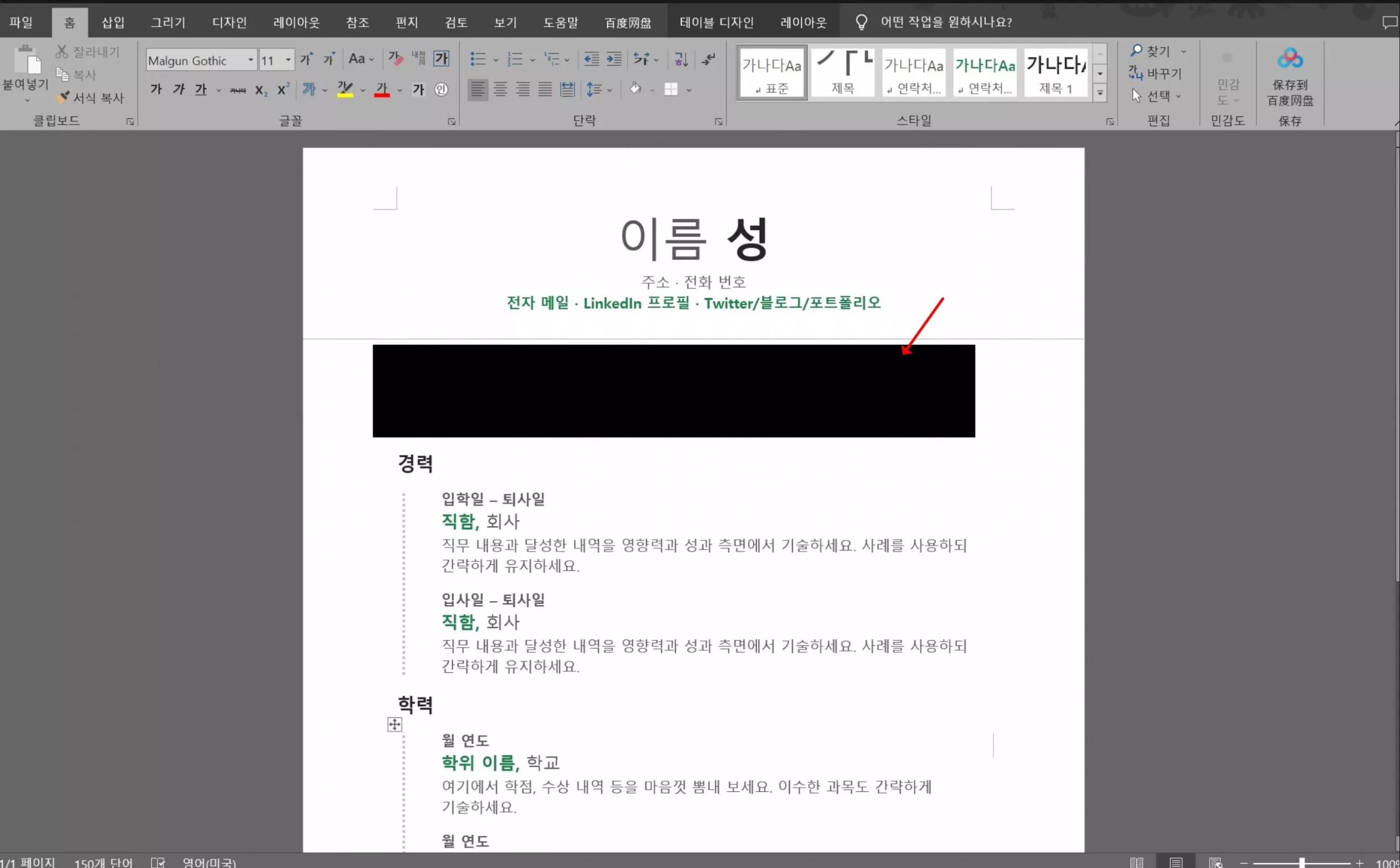Cut selected text with scissors icon
This screenshot has width=1400, height=868.
[x=63, y=51]
